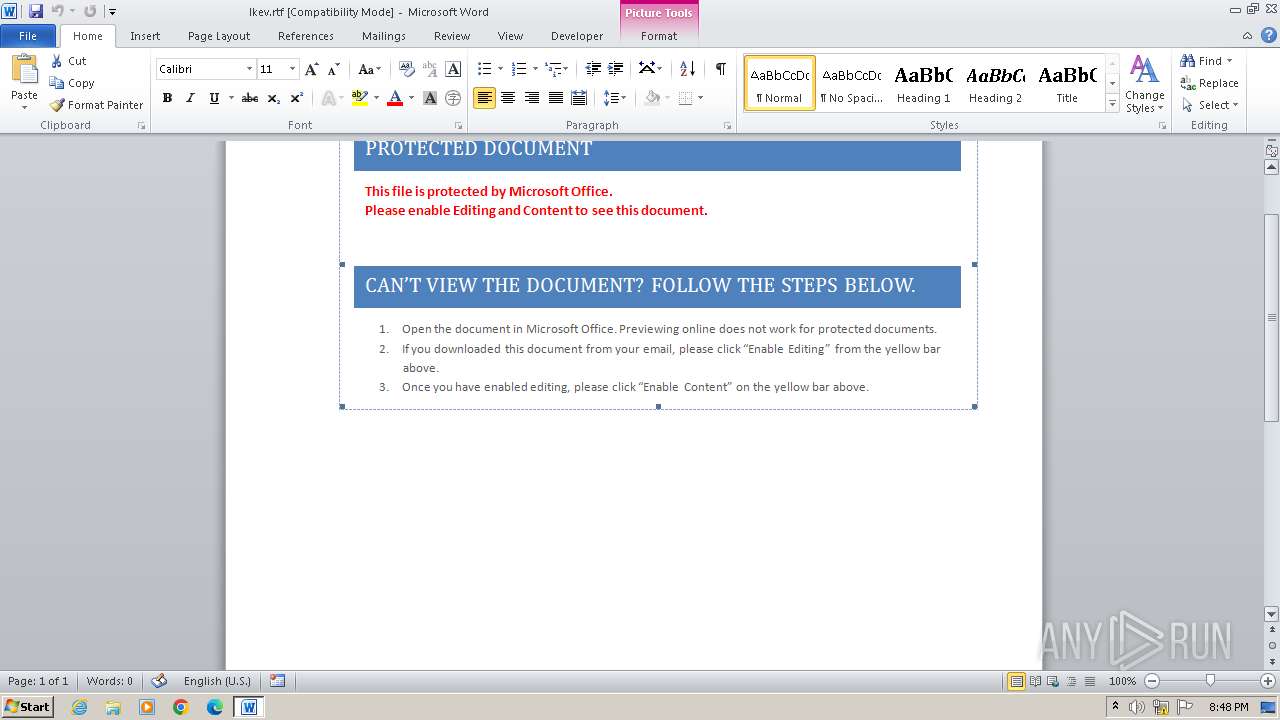Image resolution: width=1280 pixels, height=720 pixels.
Task: Switch to Print Layout view
Action: point(1016,681)
